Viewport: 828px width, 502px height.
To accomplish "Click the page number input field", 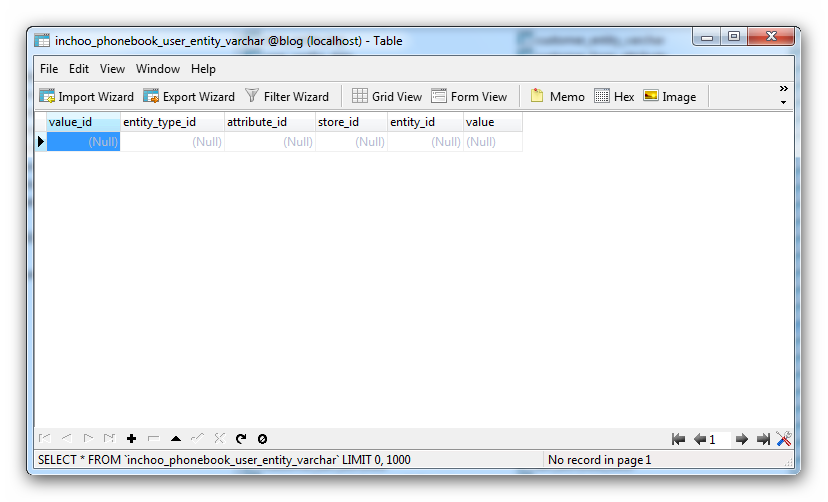I will click(719, 439).
